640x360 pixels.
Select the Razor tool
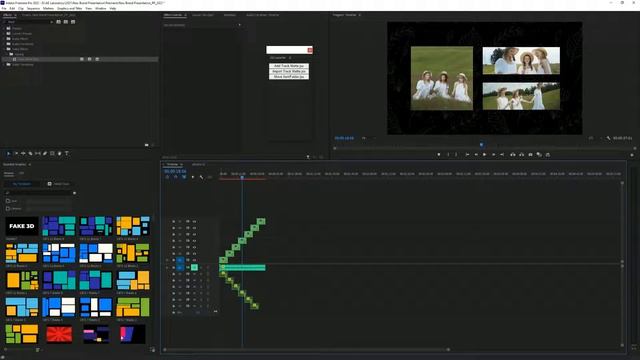[x=31, y=153]
